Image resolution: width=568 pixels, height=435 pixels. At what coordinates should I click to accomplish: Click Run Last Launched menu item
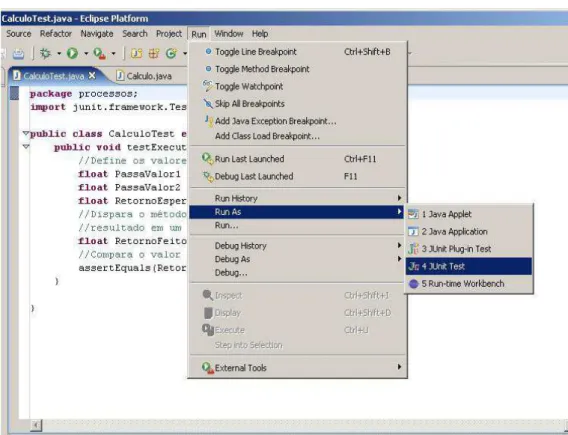(x=297, y=159)
